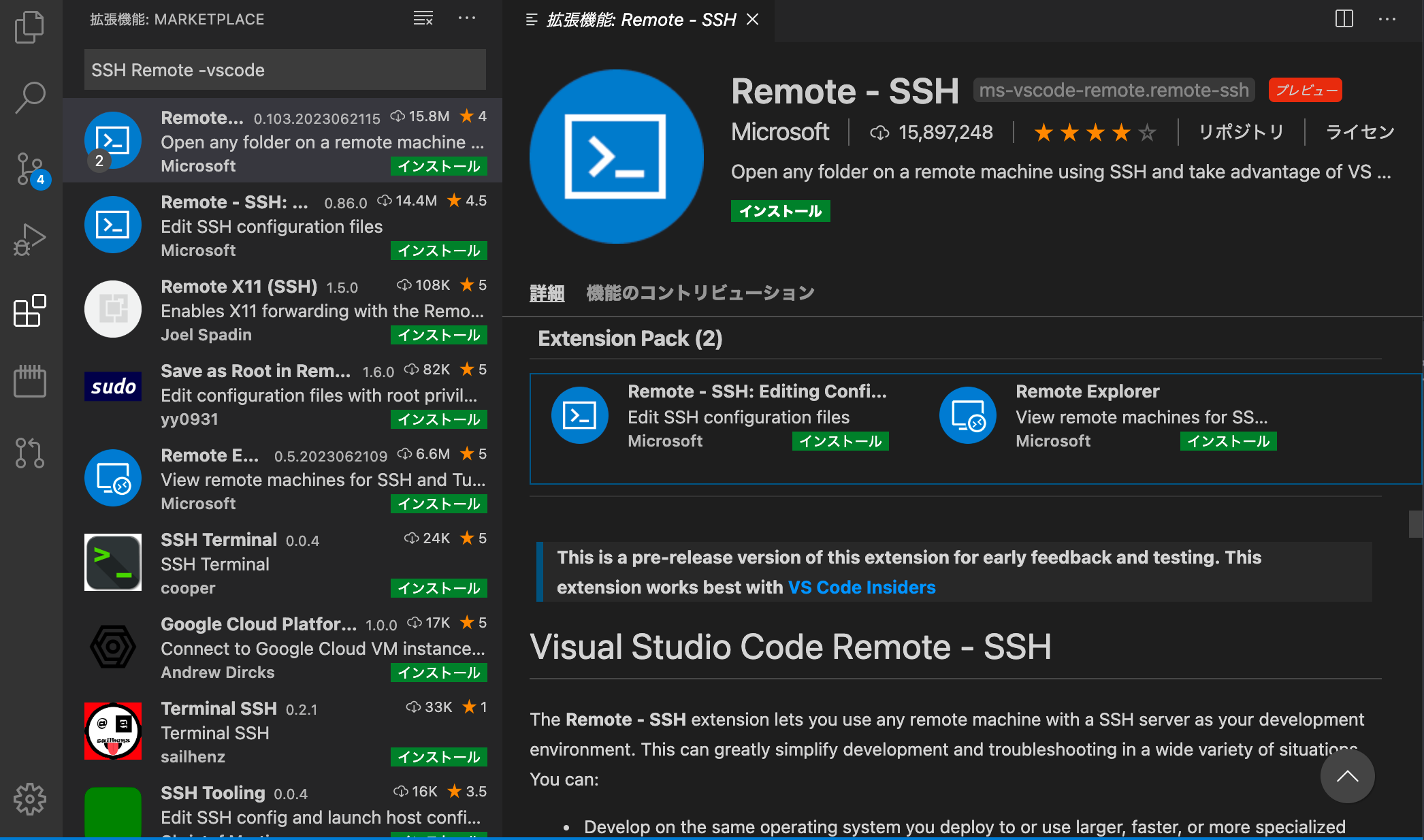The image size is (1424, 840).
Task: Click the scroll-to-top round arrow button
Action: 1347,777
